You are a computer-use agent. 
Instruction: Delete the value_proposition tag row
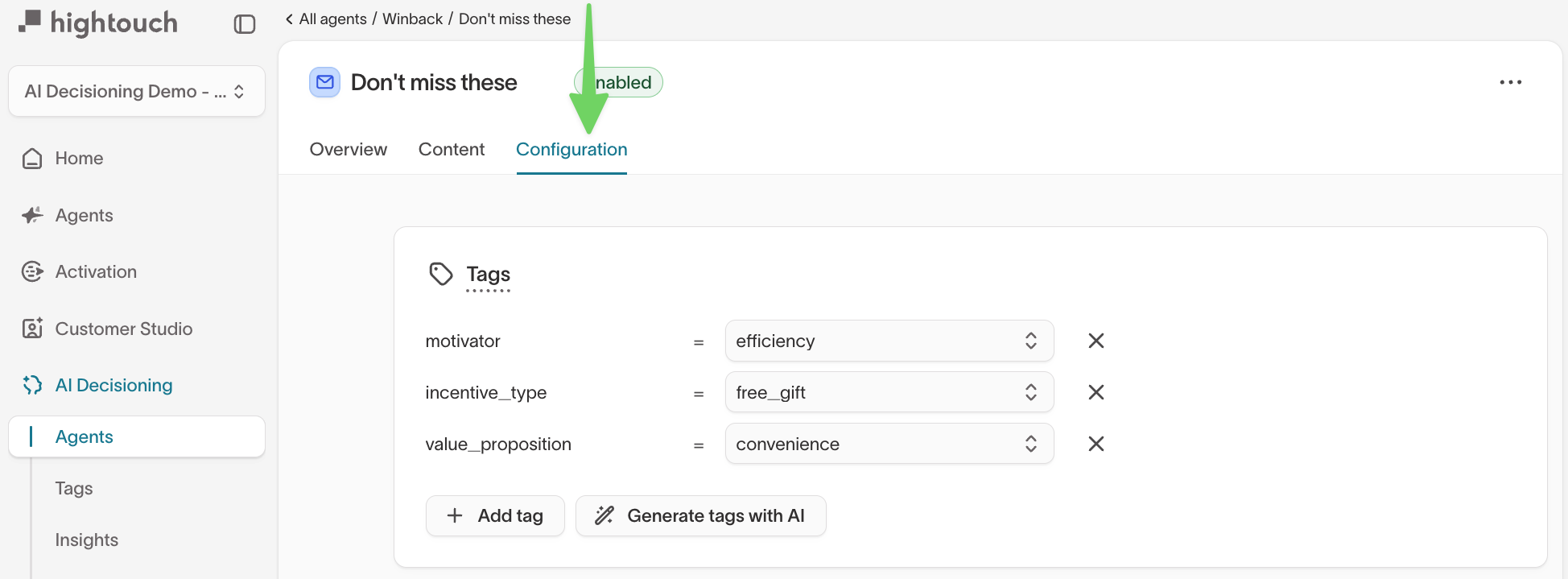click(x=1096, y=444)
